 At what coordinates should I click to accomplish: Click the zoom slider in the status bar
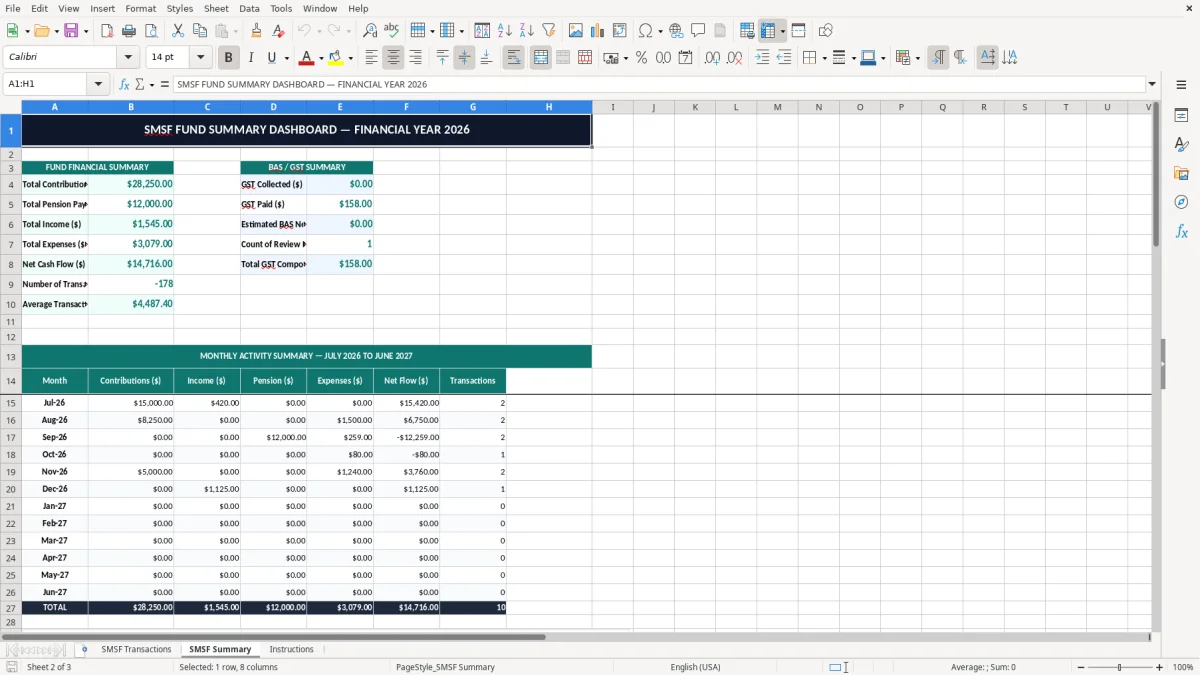click(x=1119, y=667)
